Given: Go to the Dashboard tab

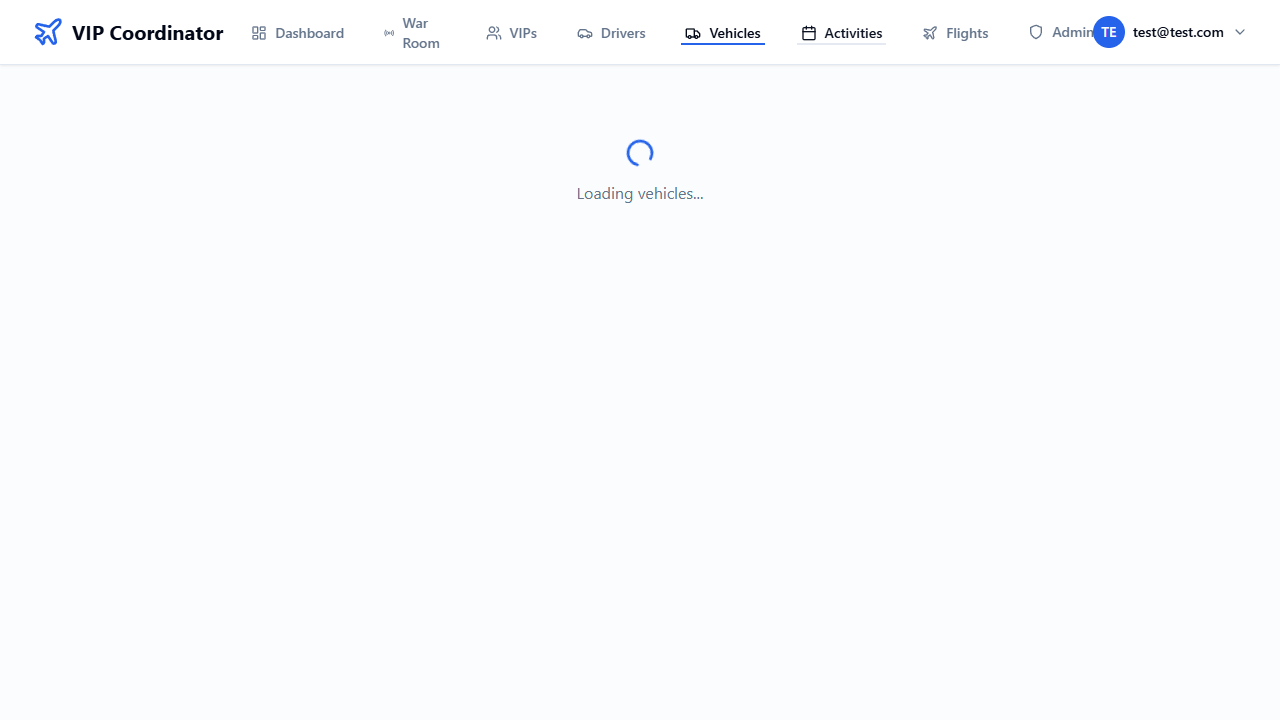Looking at the screenshot, I should (309, 33).
